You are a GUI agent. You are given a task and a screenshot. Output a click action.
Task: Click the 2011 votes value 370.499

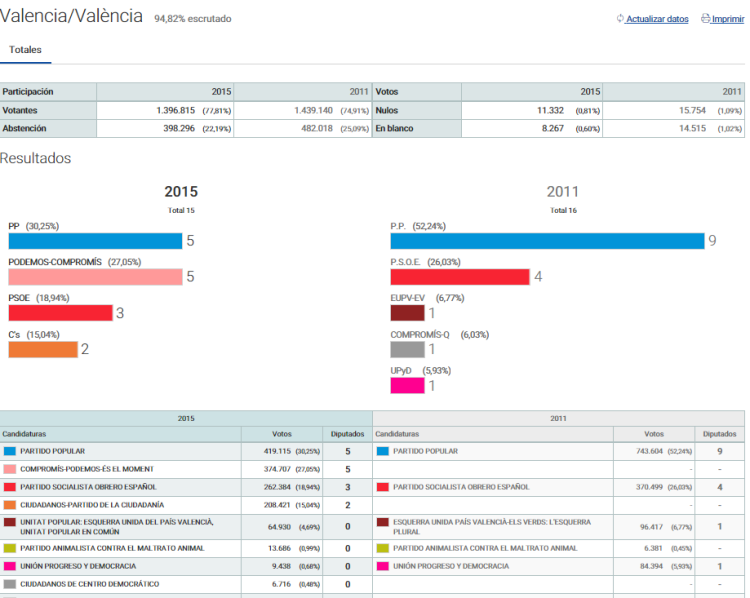pyautogui.click(x=649, y=487)
